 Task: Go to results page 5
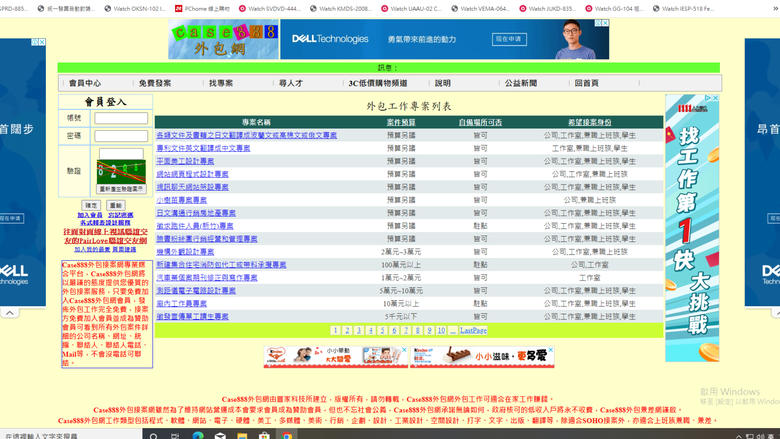coord(382,330)
